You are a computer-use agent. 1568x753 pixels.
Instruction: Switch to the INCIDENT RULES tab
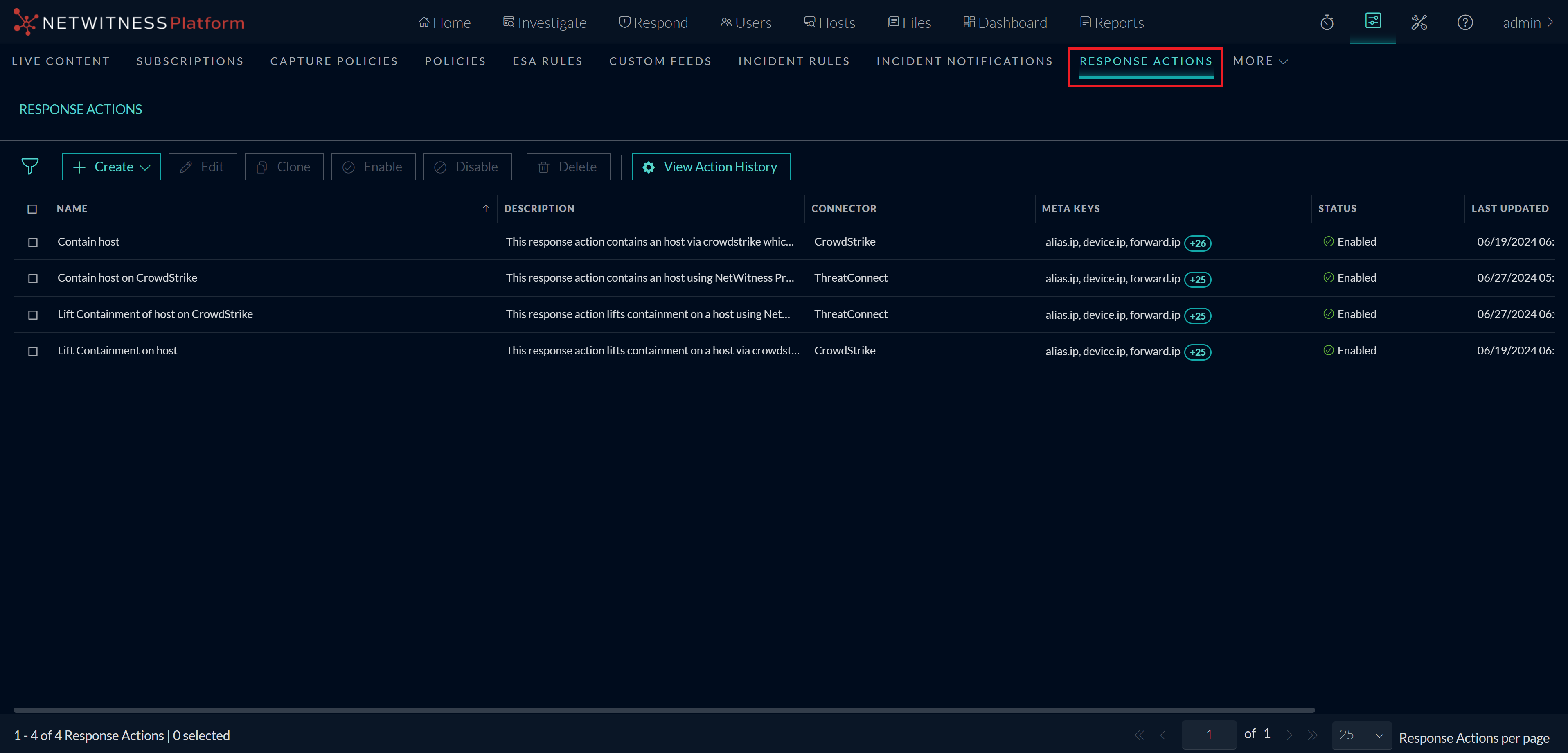[x=794, y=61]
